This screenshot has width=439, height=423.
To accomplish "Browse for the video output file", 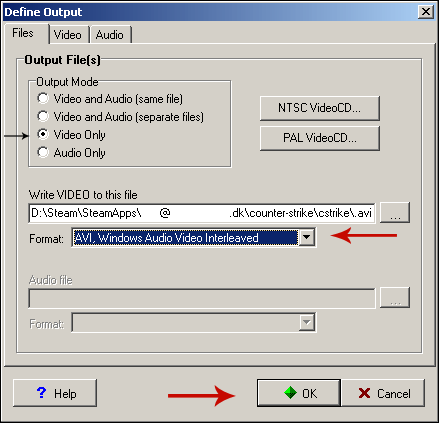I will (395, 212).
